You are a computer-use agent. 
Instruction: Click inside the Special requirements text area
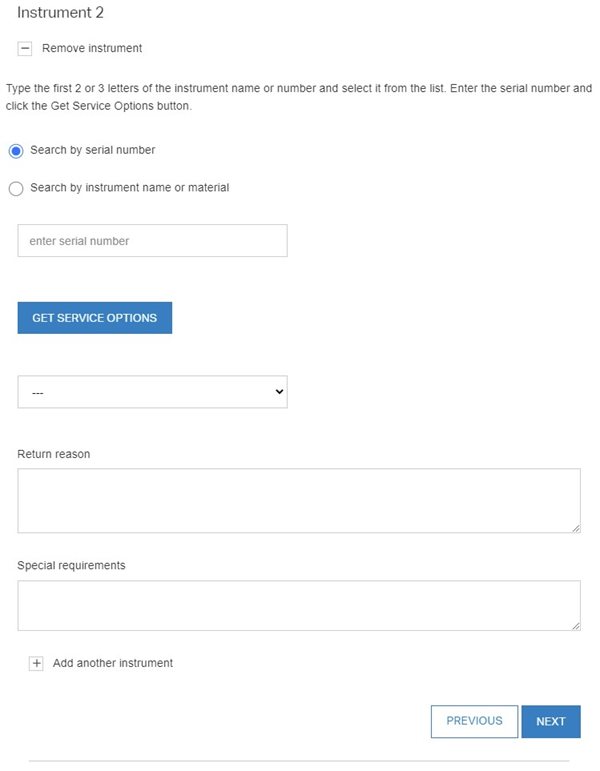coord(298,605)
